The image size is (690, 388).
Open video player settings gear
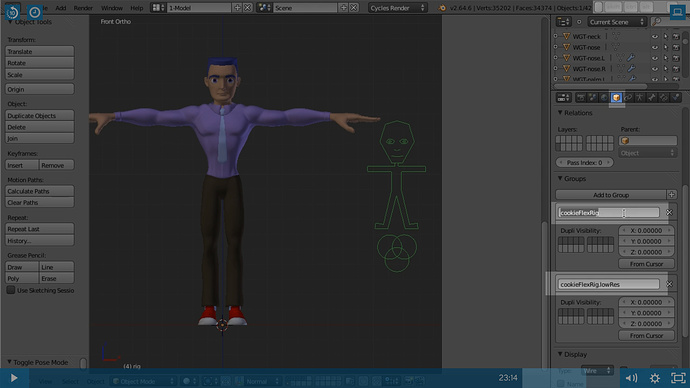click(x=655, y=378)
